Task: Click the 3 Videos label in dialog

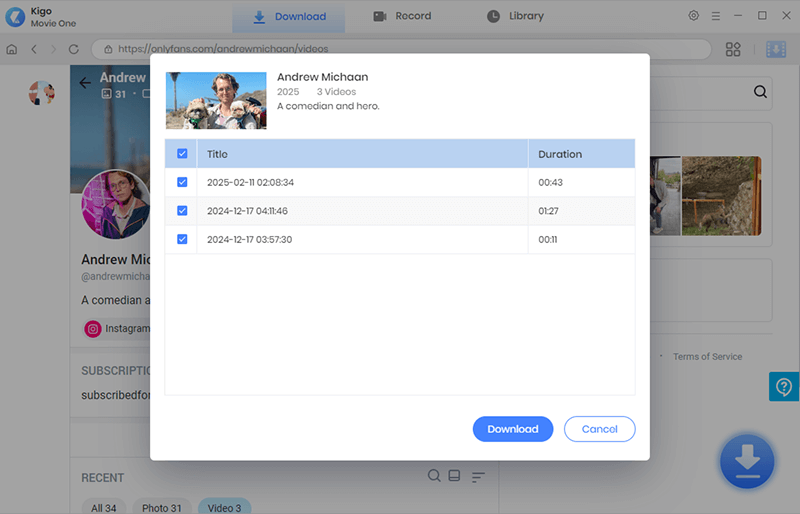Action: click(x=336, y=92)
